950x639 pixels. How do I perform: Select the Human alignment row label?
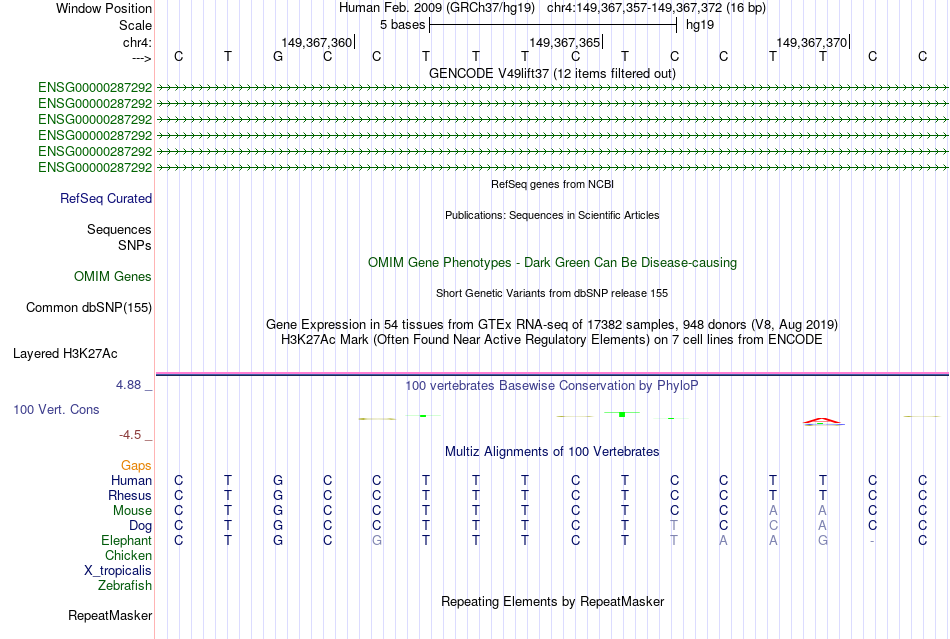pos(131,480)
